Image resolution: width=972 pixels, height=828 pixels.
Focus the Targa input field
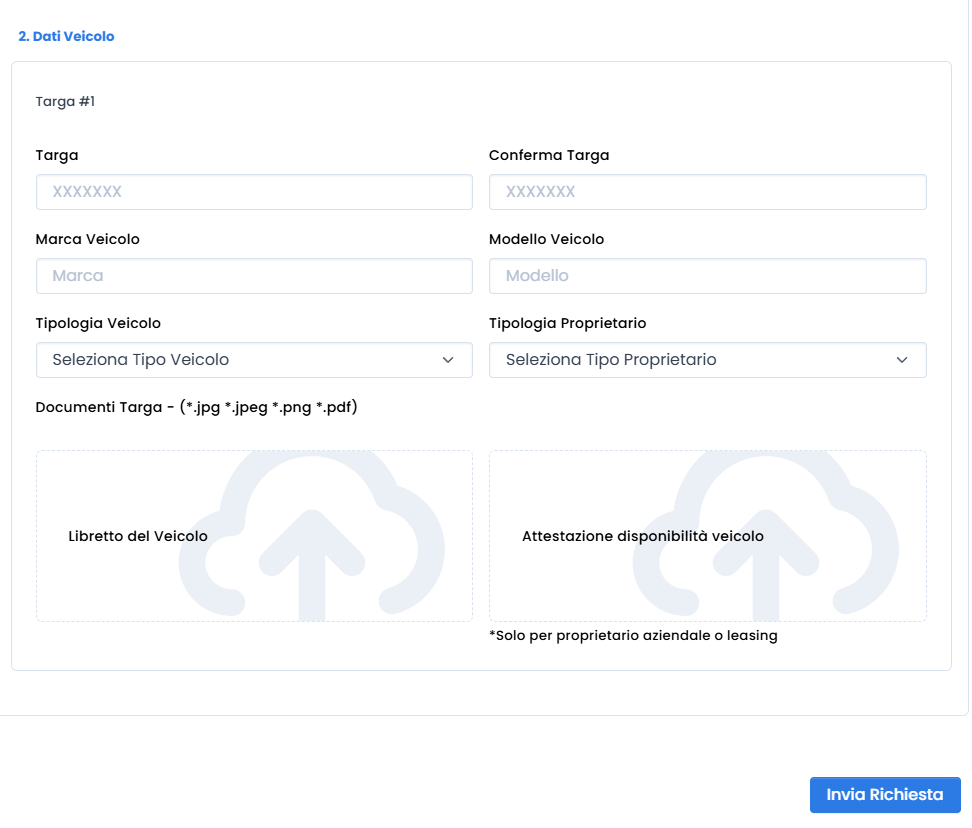pyautogui.click(x=254, y=192)
